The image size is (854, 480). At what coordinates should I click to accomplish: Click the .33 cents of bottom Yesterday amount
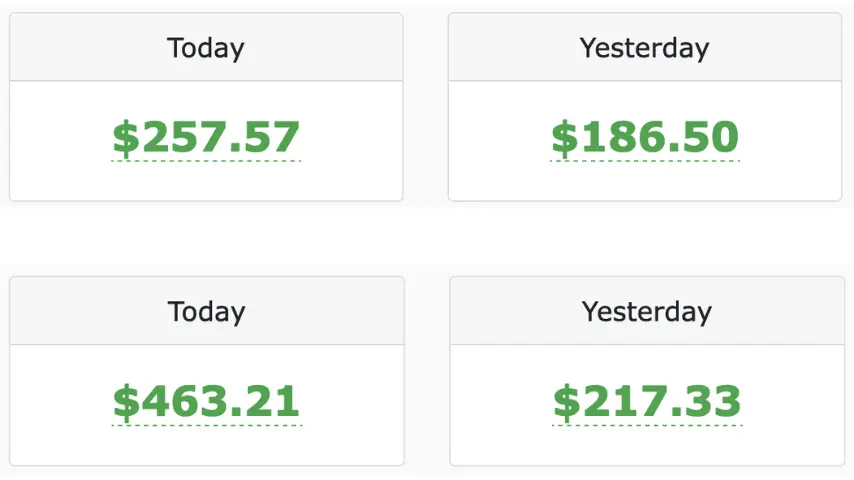coord(711,401)
